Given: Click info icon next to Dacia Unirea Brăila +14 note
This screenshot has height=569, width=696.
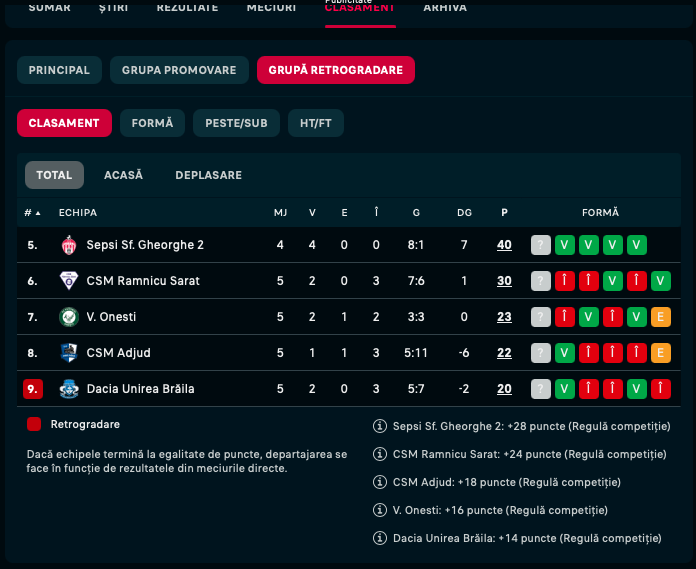Looking at the screenshot, I should coord(380,538).
